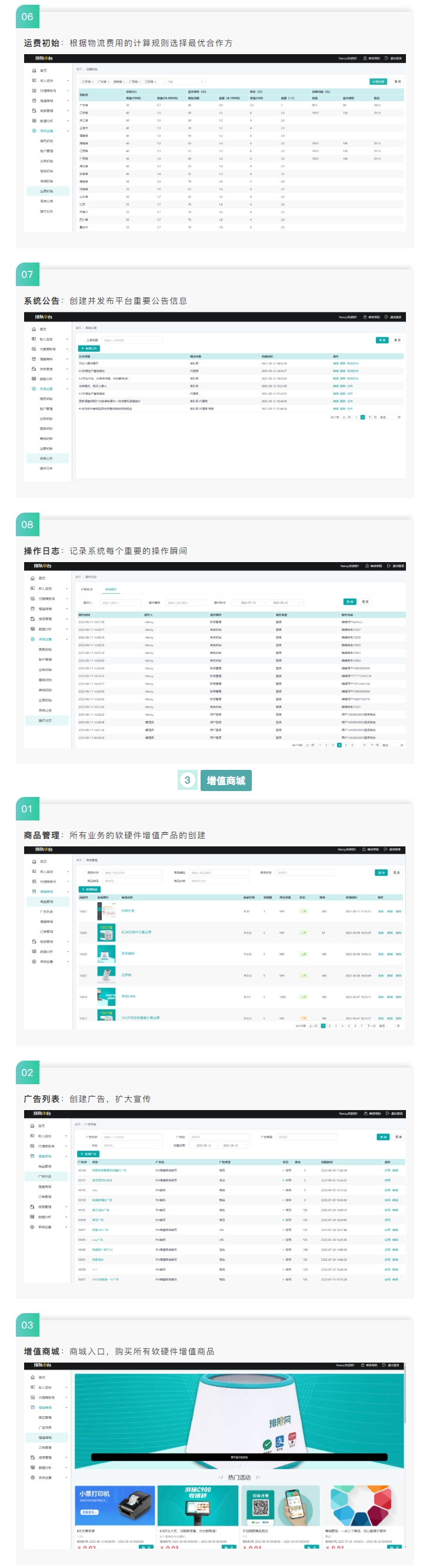Click 退出登录 icon in 系统公告 panel header

click(x=387, y=317)
